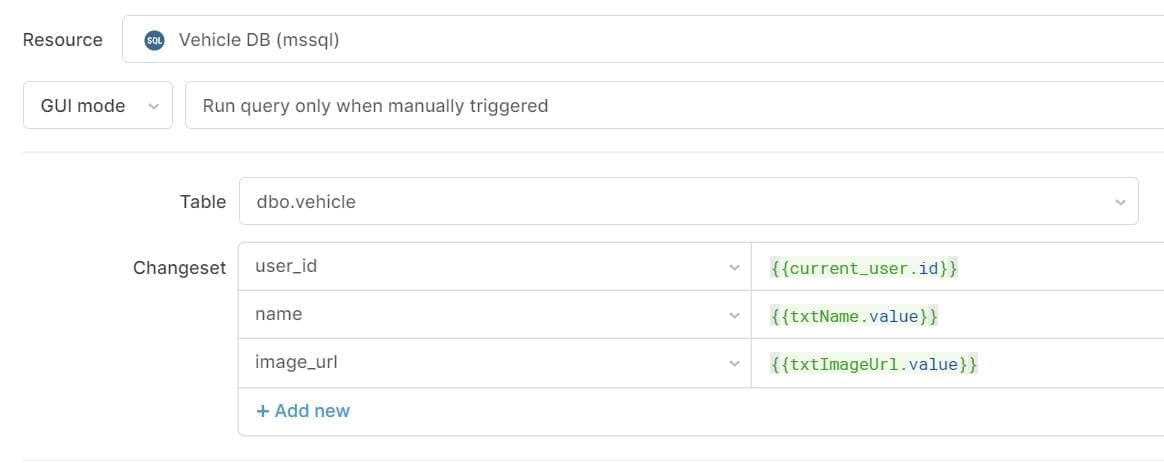Viewport: 1164px width, 463px height.
Task: Click the Changeset label
Action: tap(179, 268)
